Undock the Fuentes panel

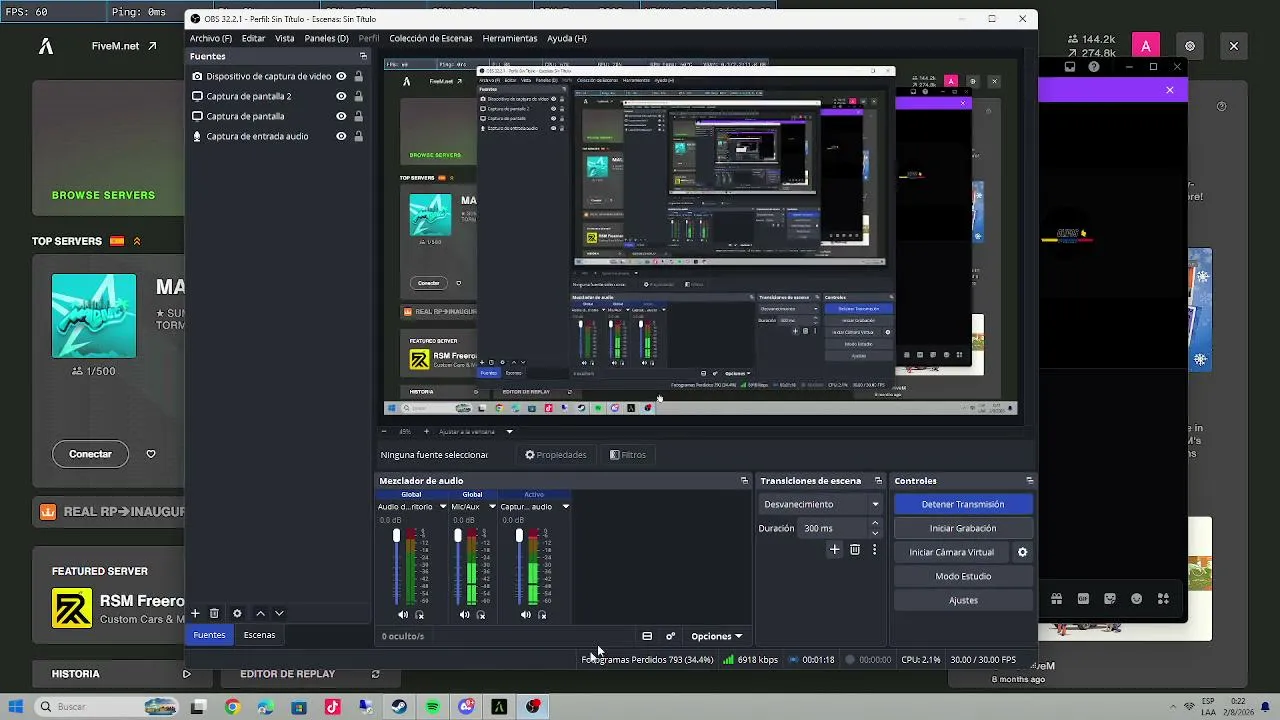[363, 56]
